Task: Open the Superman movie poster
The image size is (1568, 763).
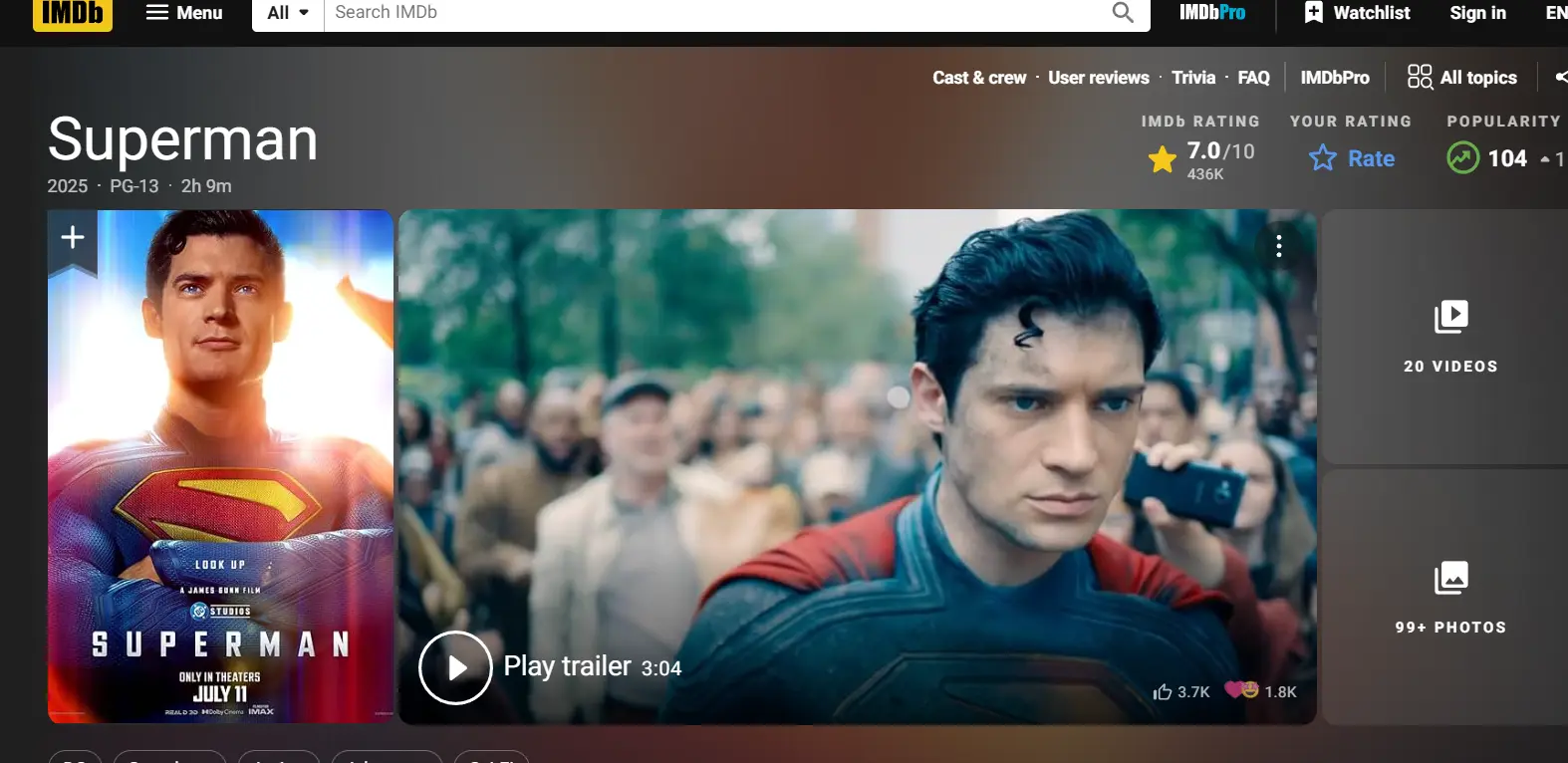Action: click(x=221, y=466)
